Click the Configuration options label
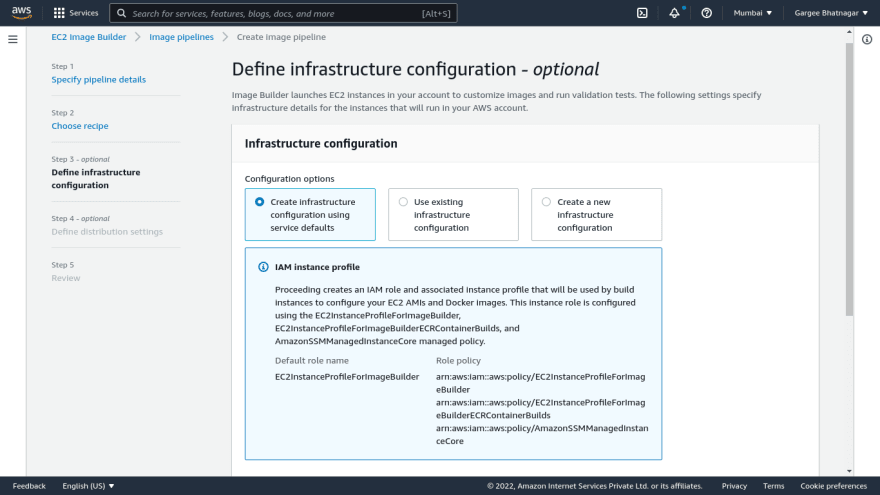This screenshot has height=495, width=880. pos(290,179)
